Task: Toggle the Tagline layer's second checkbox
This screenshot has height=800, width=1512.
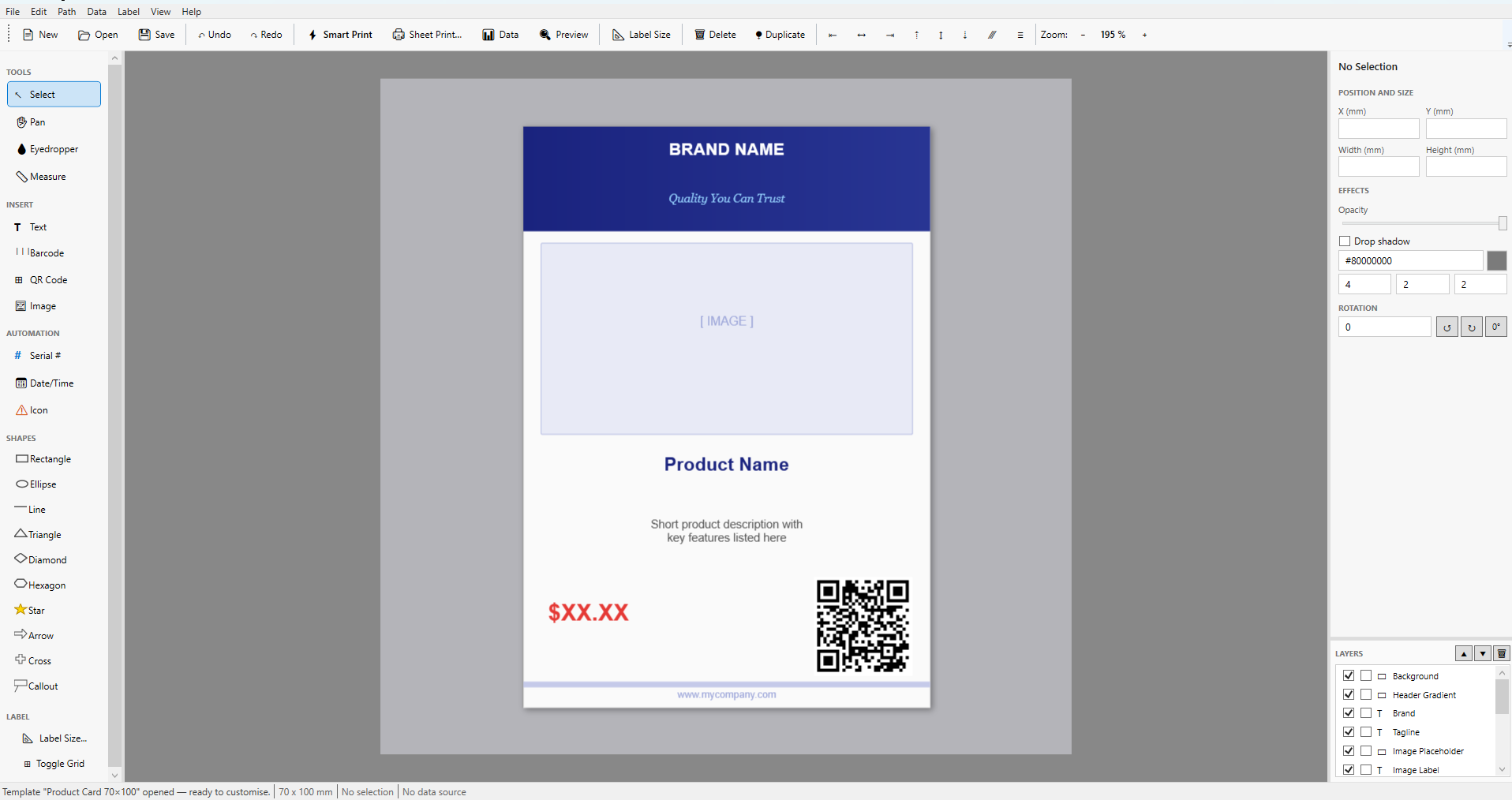Action: click(1366, 732)
